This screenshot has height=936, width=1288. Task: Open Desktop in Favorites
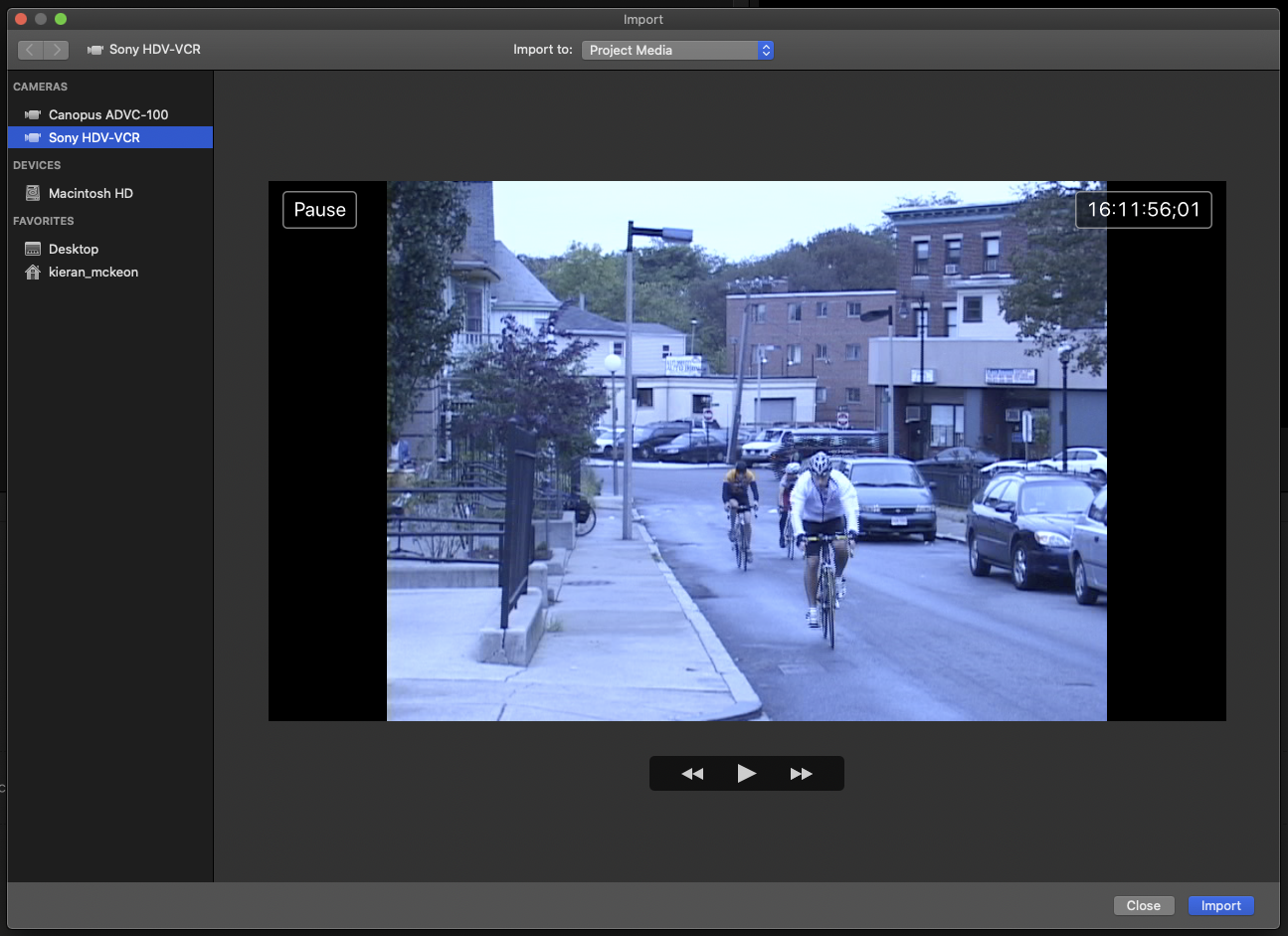pos(109,249)
